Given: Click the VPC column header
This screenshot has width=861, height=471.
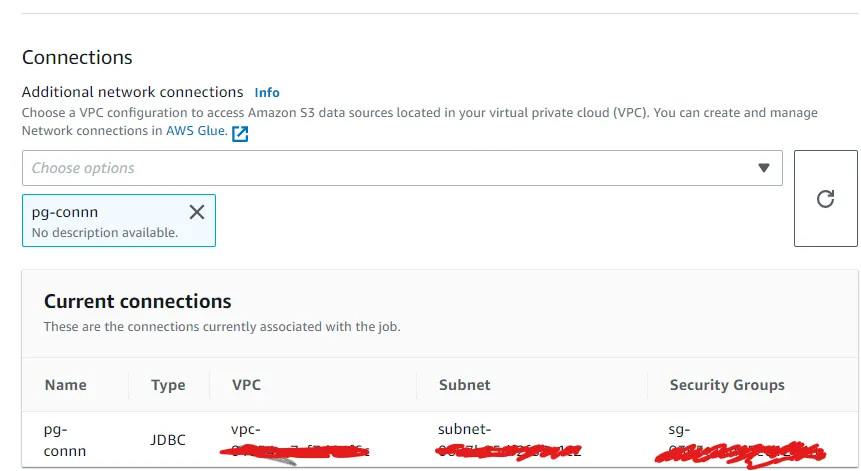Looking at the screenshot, I should pyautogui.click(x=246, y=385).
